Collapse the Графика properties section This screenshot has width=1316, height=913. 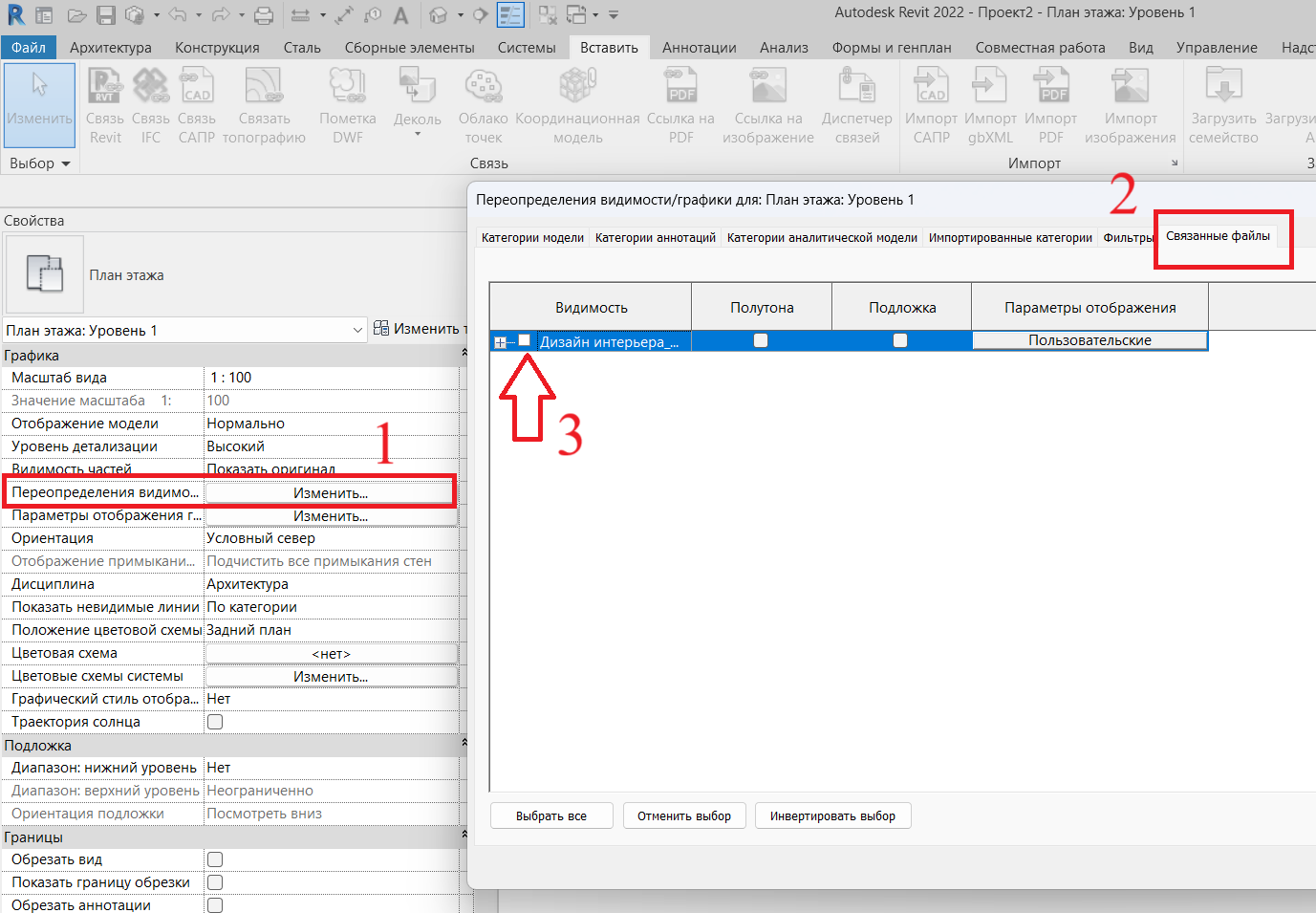click(x=464, y=354)
